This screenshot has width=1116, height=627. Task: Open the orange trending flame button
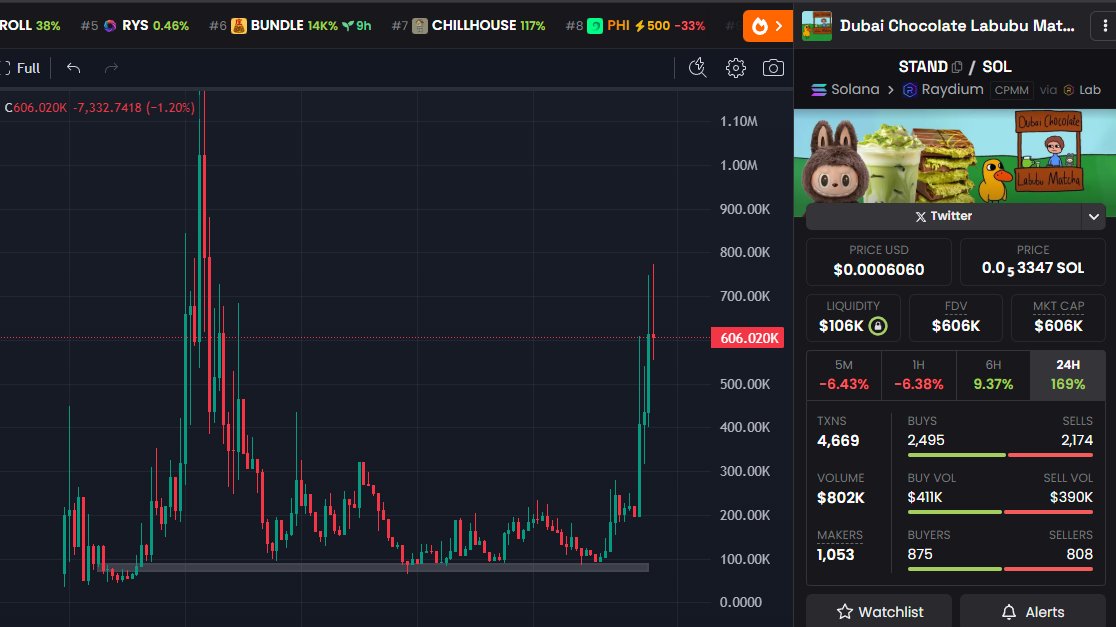point(767,26)
